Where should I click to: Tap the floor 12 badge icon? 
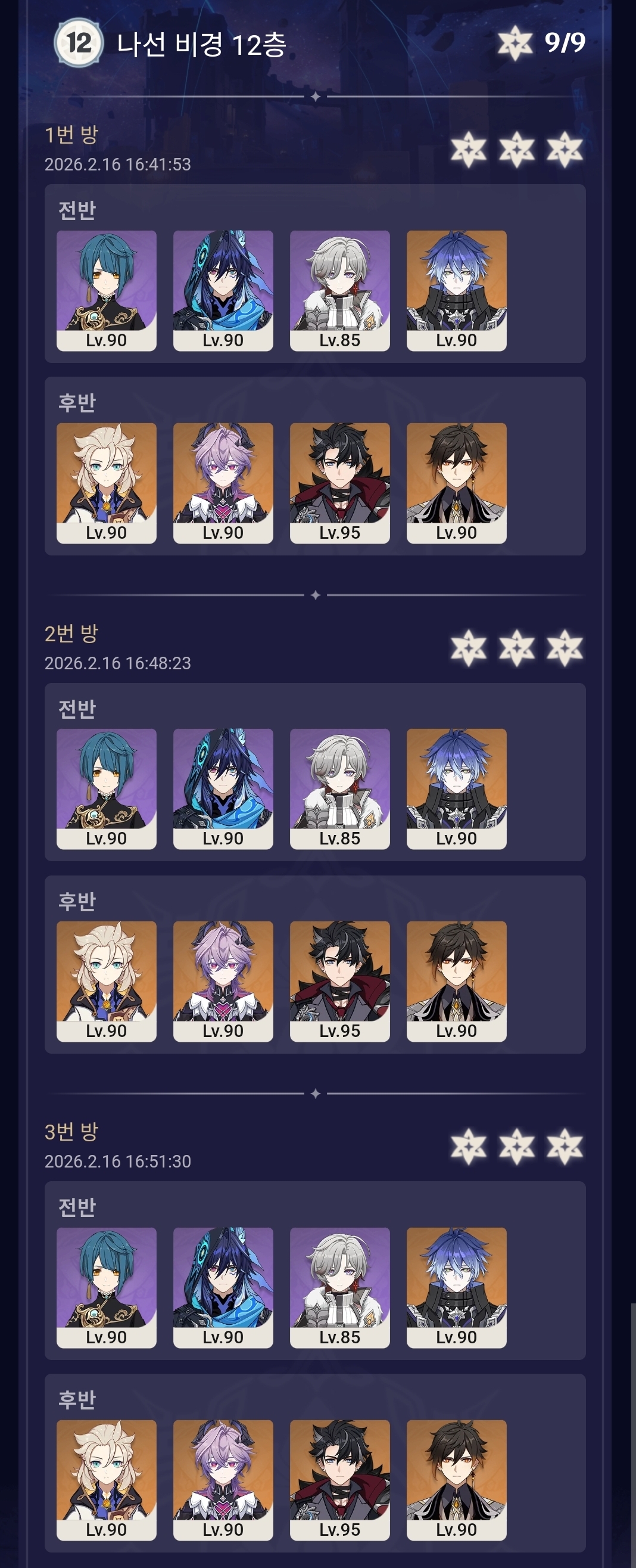point(79,44)
